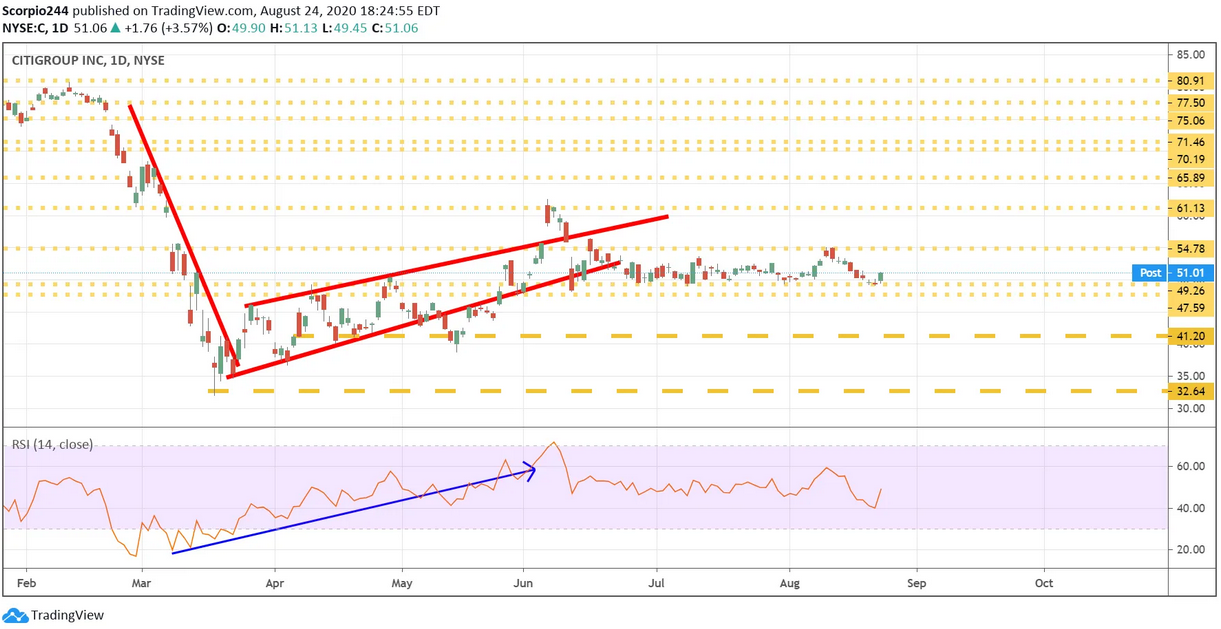
Task: Select the 47.59 price level label
Action: point(1189,308)
